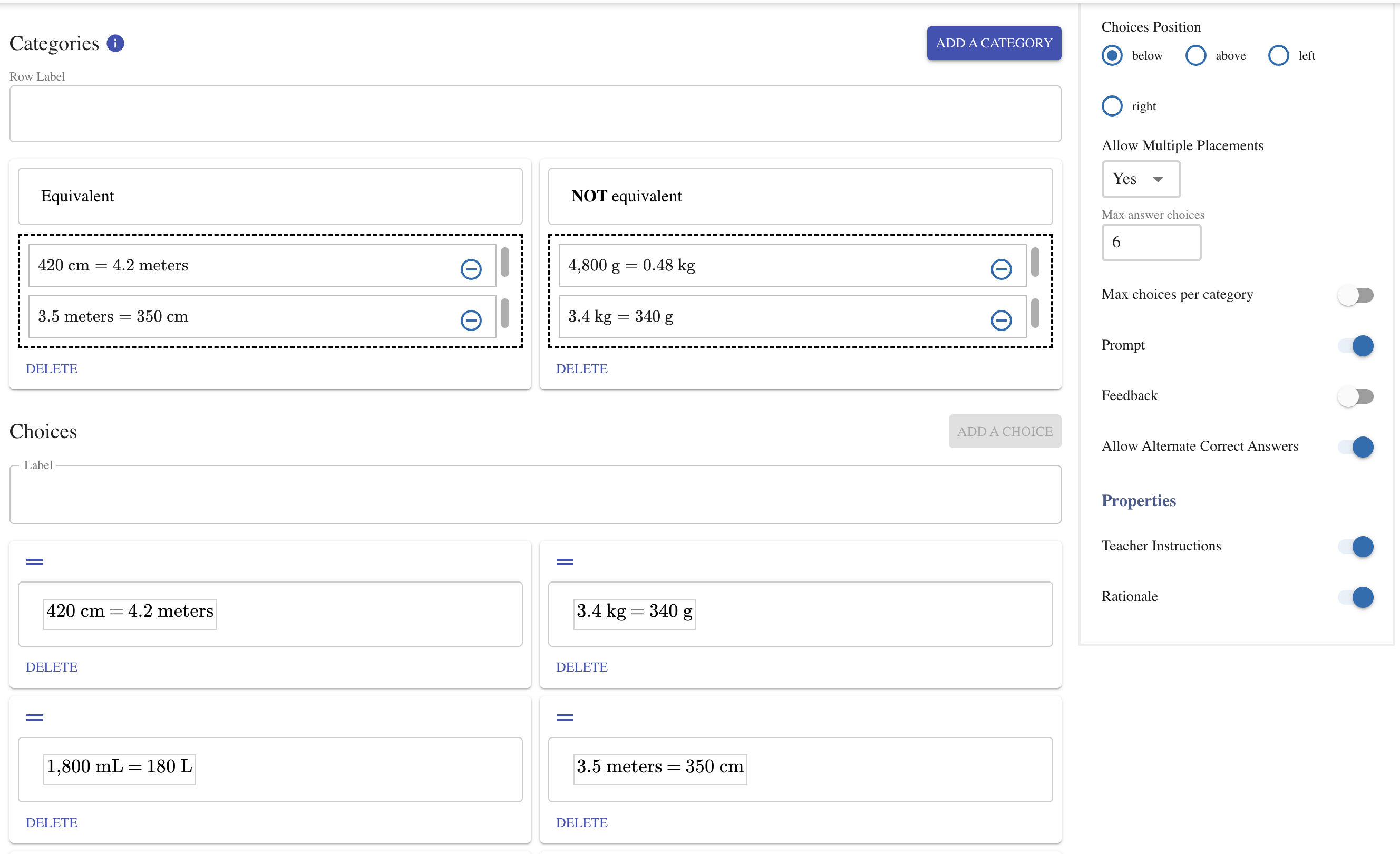Click the ADD A CATEGORY button
Screen dimensions: 1400x854
tap(994, 43)
